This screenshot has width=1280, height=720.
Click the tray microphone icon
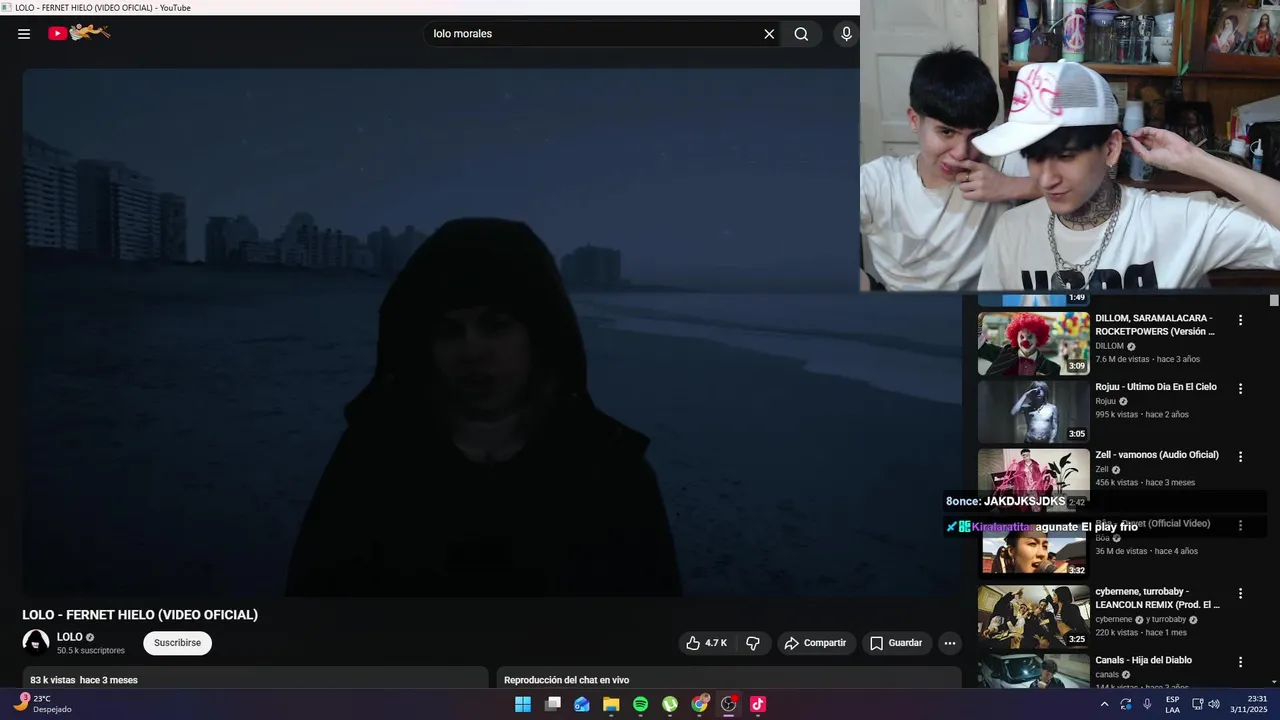tap(1147, 704)
